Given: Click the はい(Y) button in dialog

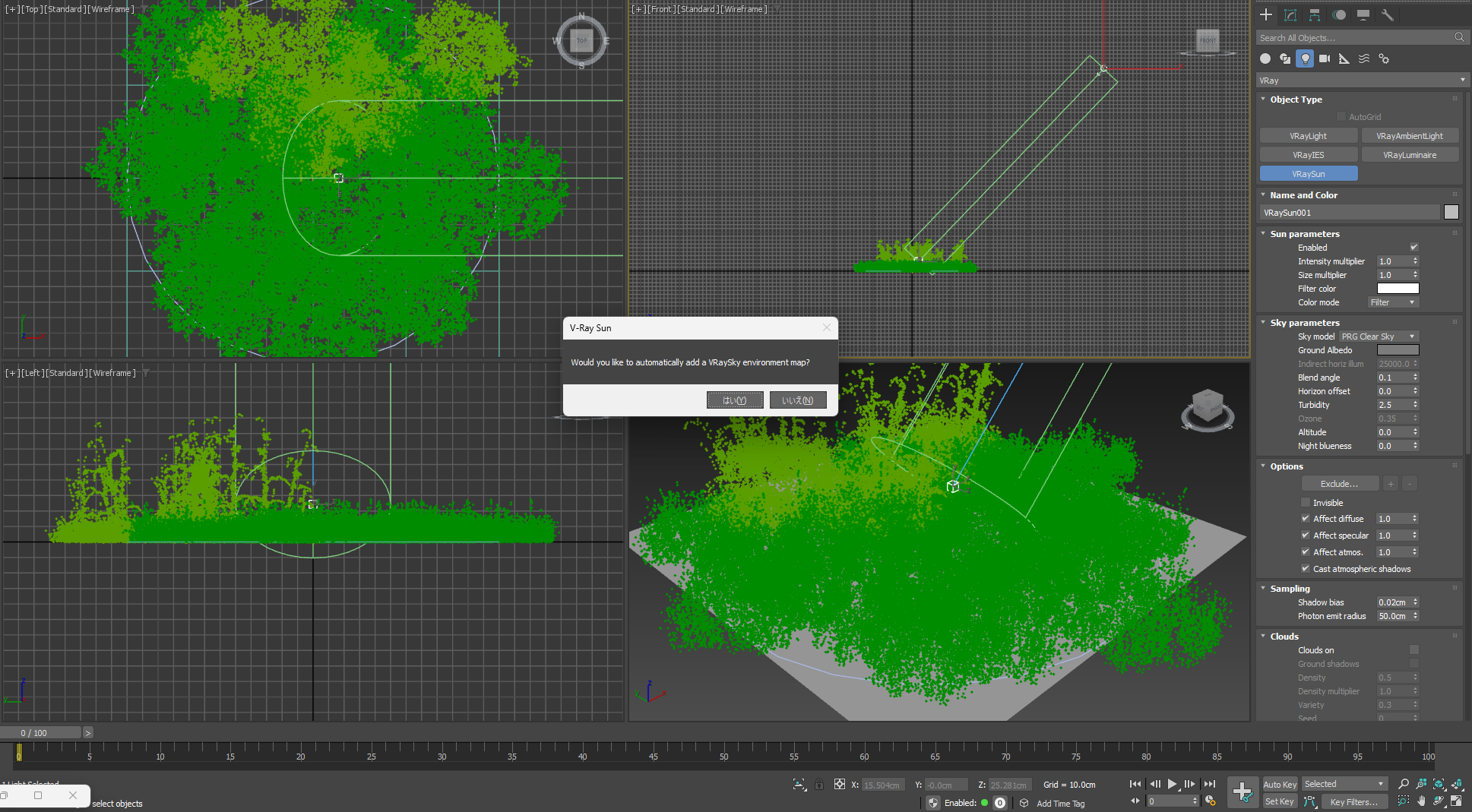Looking at the screenshot, I should coord(734,400).
